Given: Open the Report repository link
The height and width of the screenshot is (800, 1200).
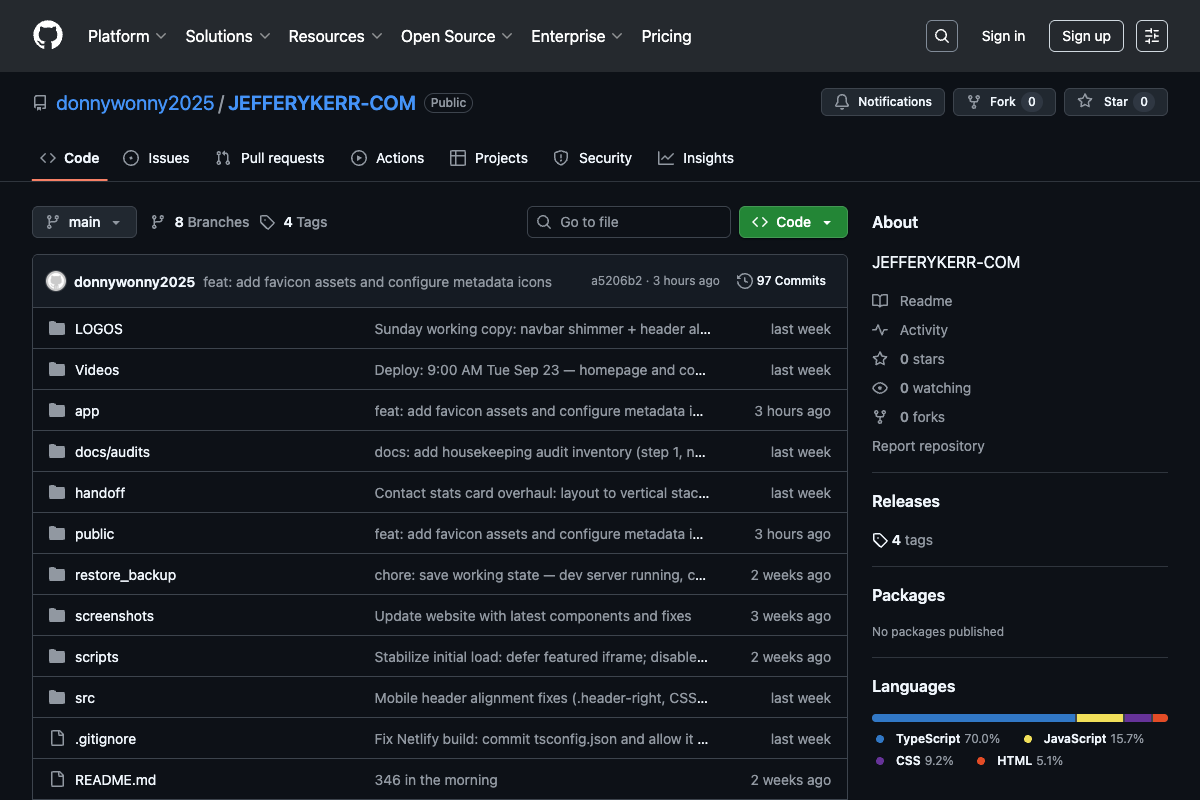Looking at the screenshot, I should (x=928, y=446).
